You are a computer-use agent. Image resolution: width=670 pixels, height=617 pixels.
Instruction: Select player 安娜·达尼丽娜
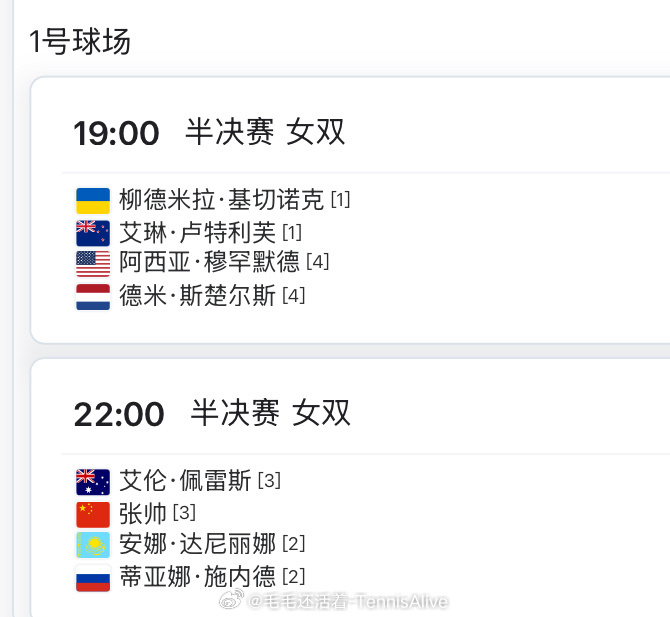[197, 544]
